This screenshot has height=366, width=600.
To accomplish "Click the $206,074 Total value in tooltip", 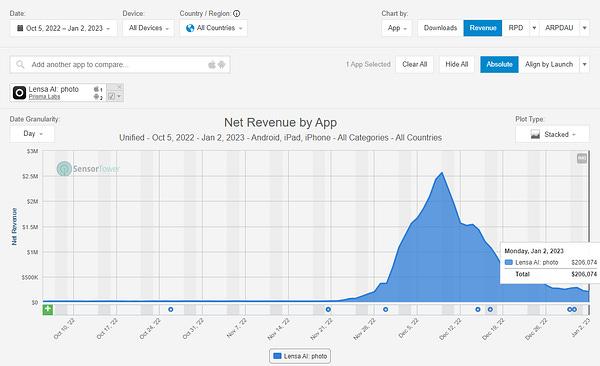I will [584, 274].
